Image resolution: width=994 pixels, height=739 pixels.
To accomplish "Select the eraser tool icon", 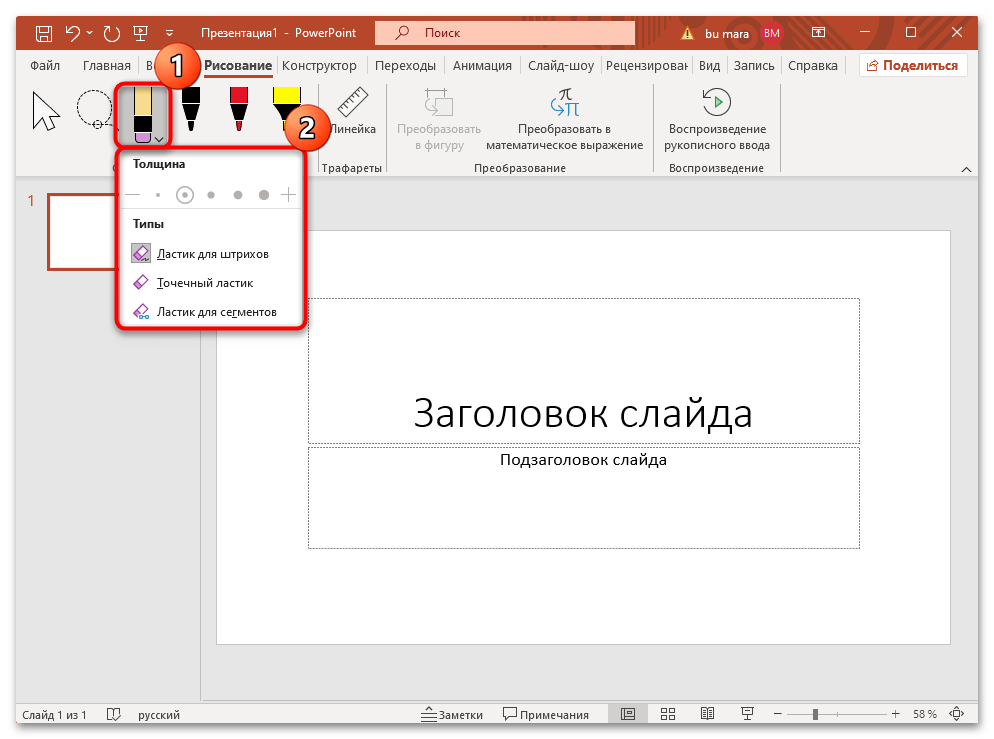I will click(x=141, y=108).
